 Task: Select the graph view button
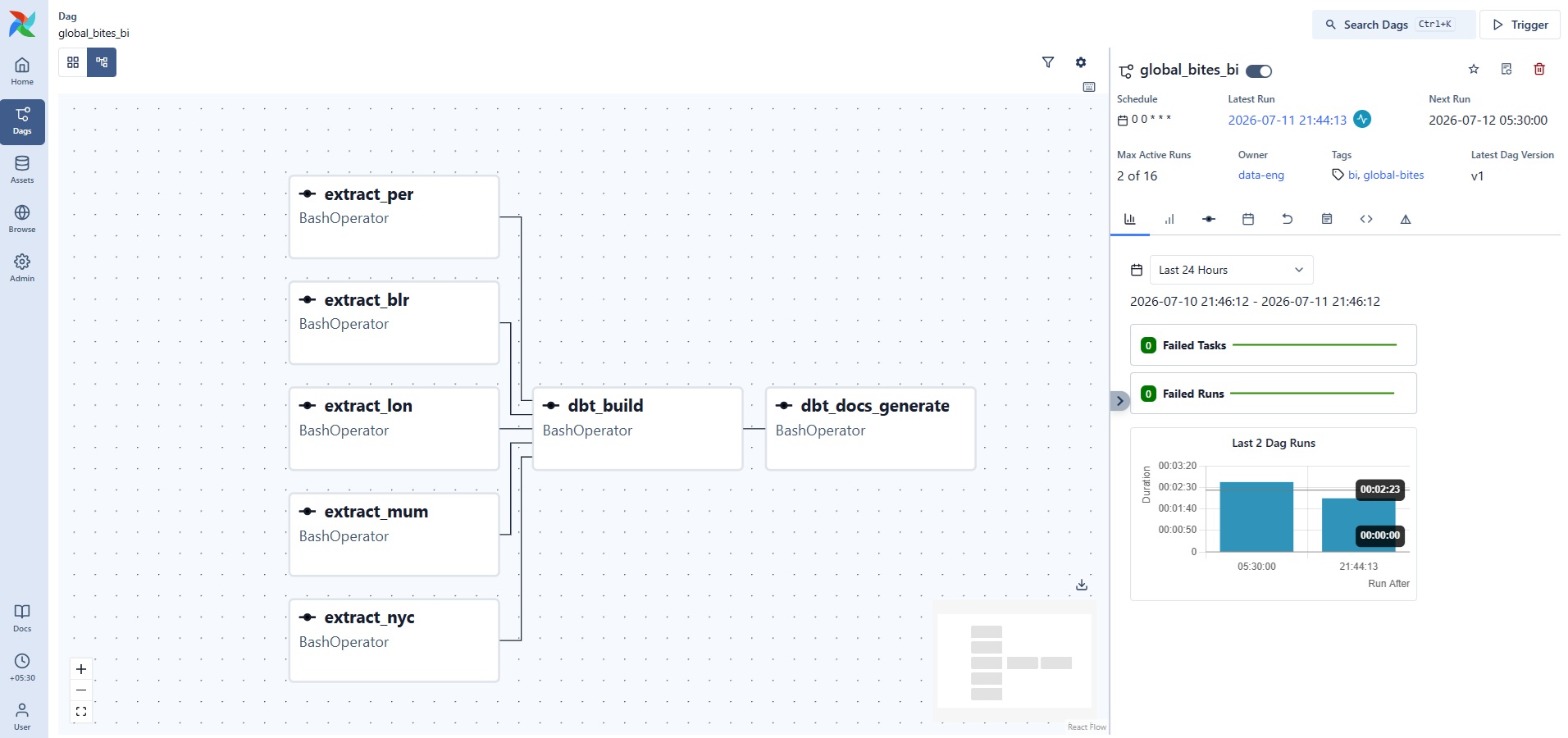coord(102,62)
